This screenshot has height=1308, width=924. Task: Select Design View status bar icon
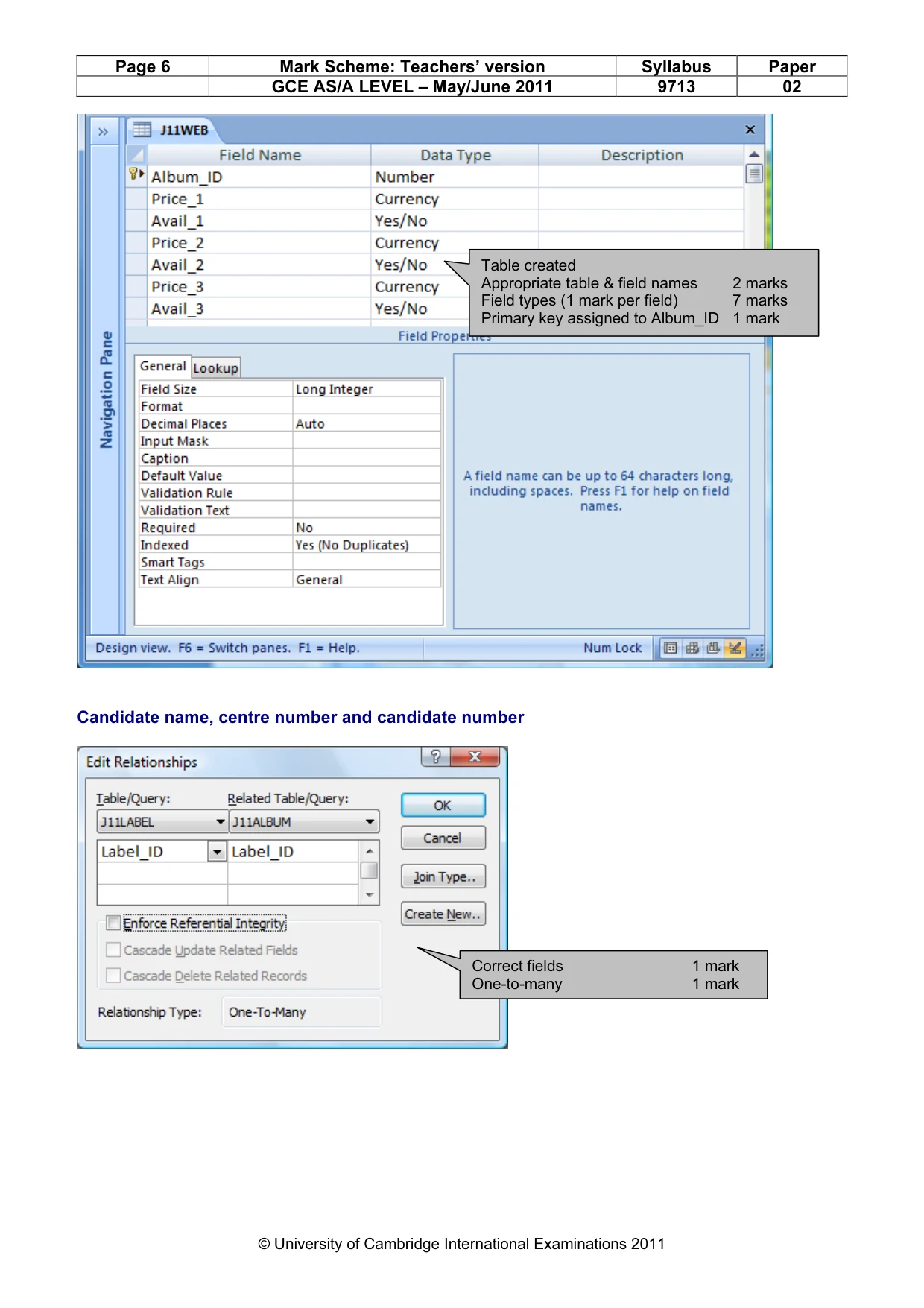pos(735,648)
